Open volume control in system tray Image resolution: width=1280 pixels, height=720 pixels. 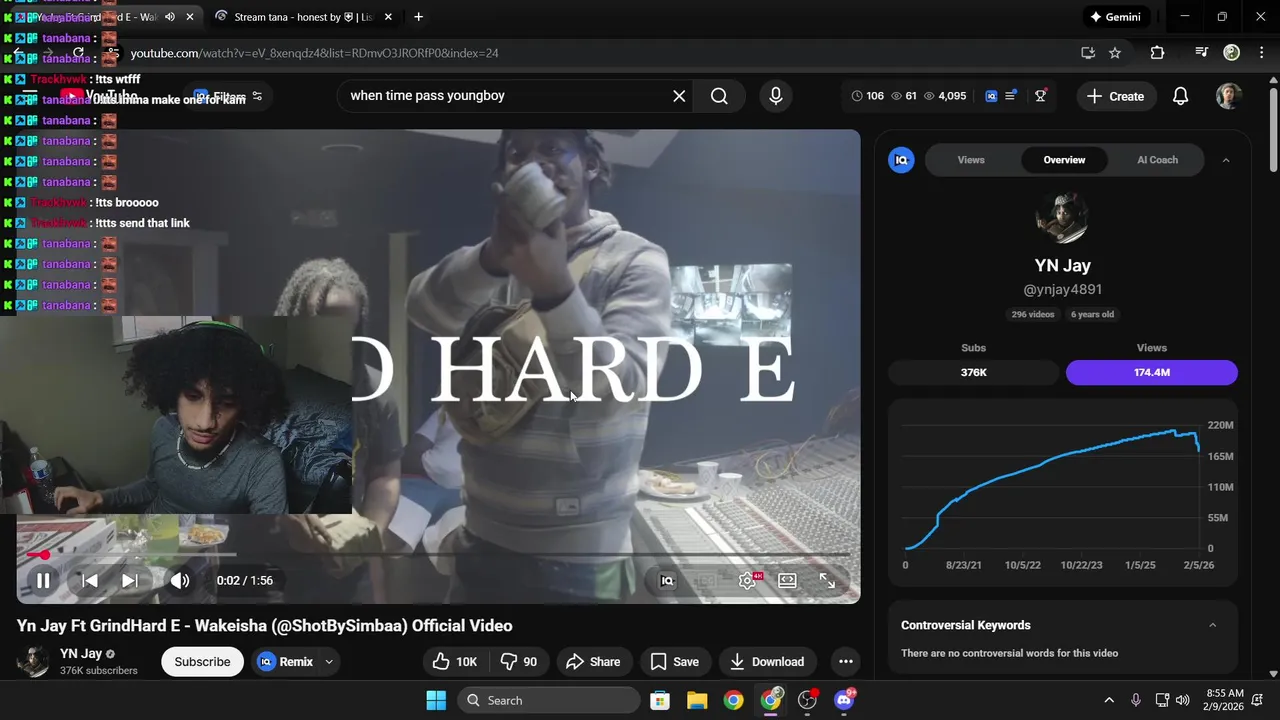click(1183, 700)
